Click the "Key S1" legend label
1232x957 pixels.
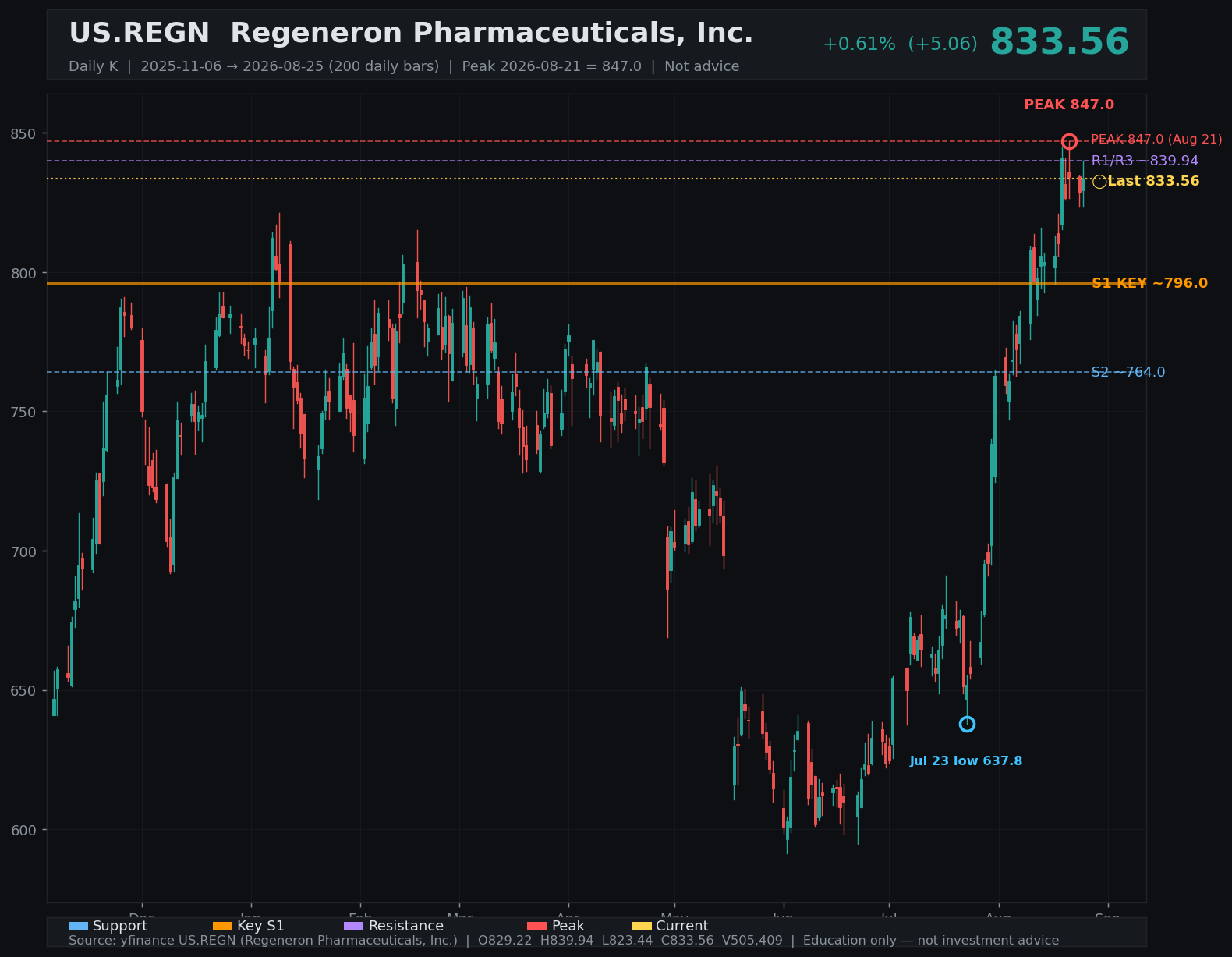tap(260, 926)
